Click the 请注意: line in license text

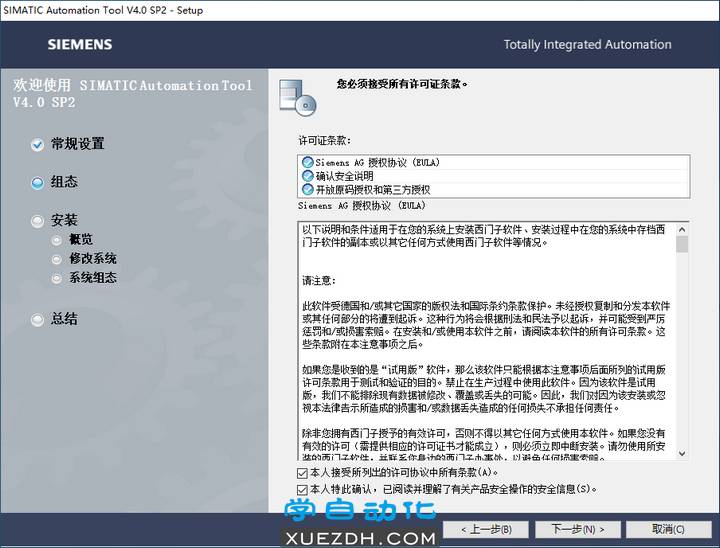(x=319, y=281)
